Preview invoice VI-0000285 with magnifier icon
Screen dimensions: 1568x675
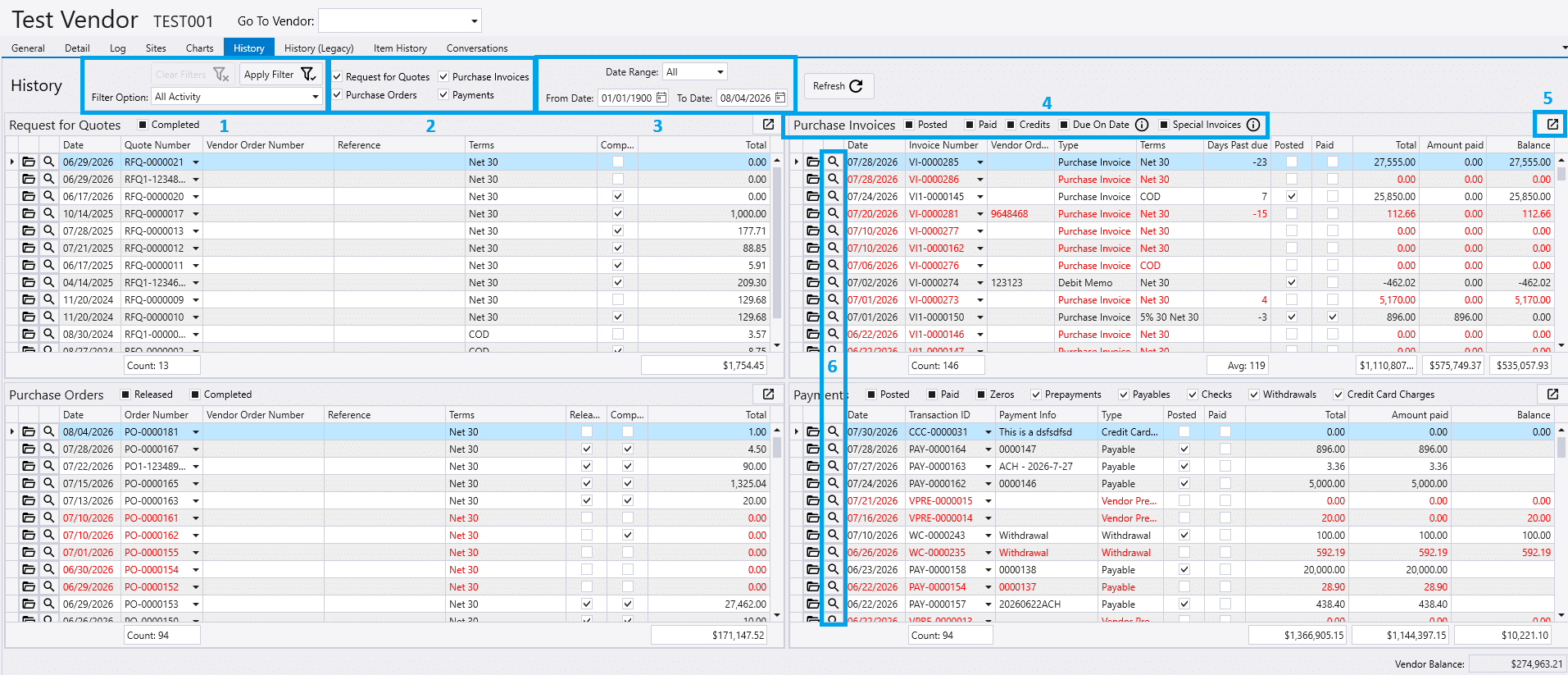[833, 162]
